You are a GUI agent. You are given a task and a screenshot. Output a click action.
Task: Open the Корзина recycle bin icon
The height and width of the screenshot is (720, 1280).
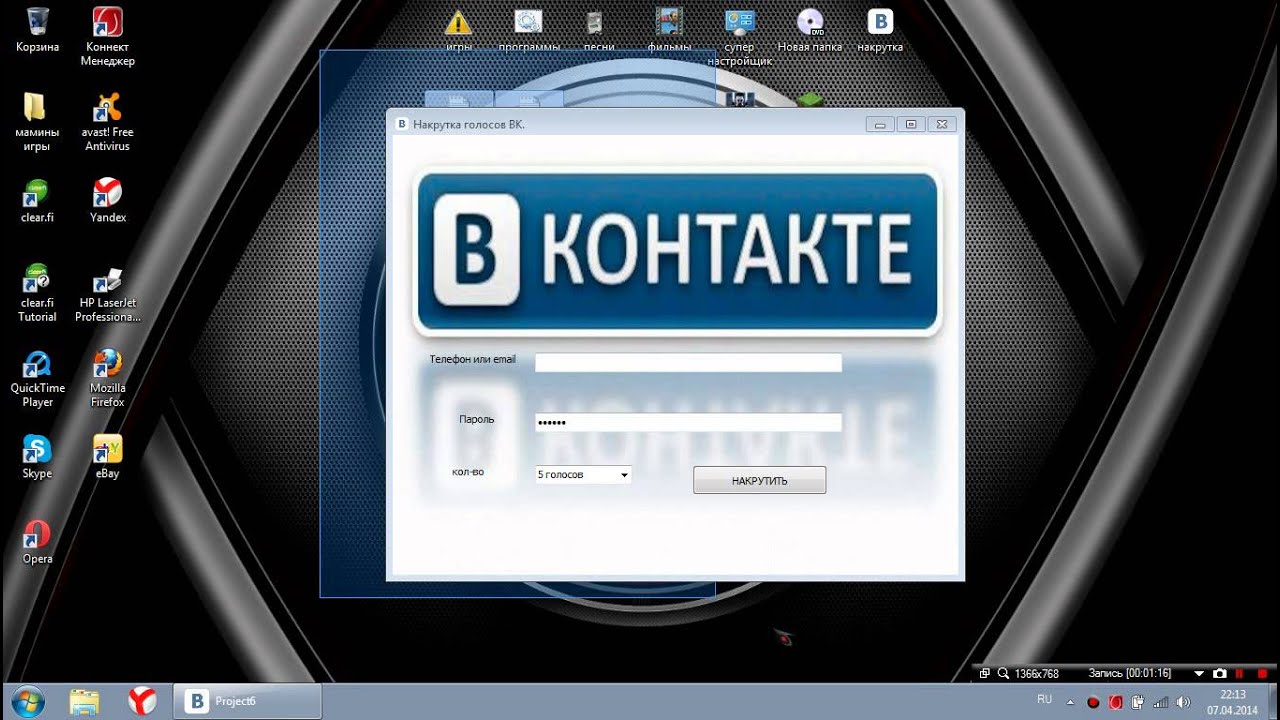(38, 30)
